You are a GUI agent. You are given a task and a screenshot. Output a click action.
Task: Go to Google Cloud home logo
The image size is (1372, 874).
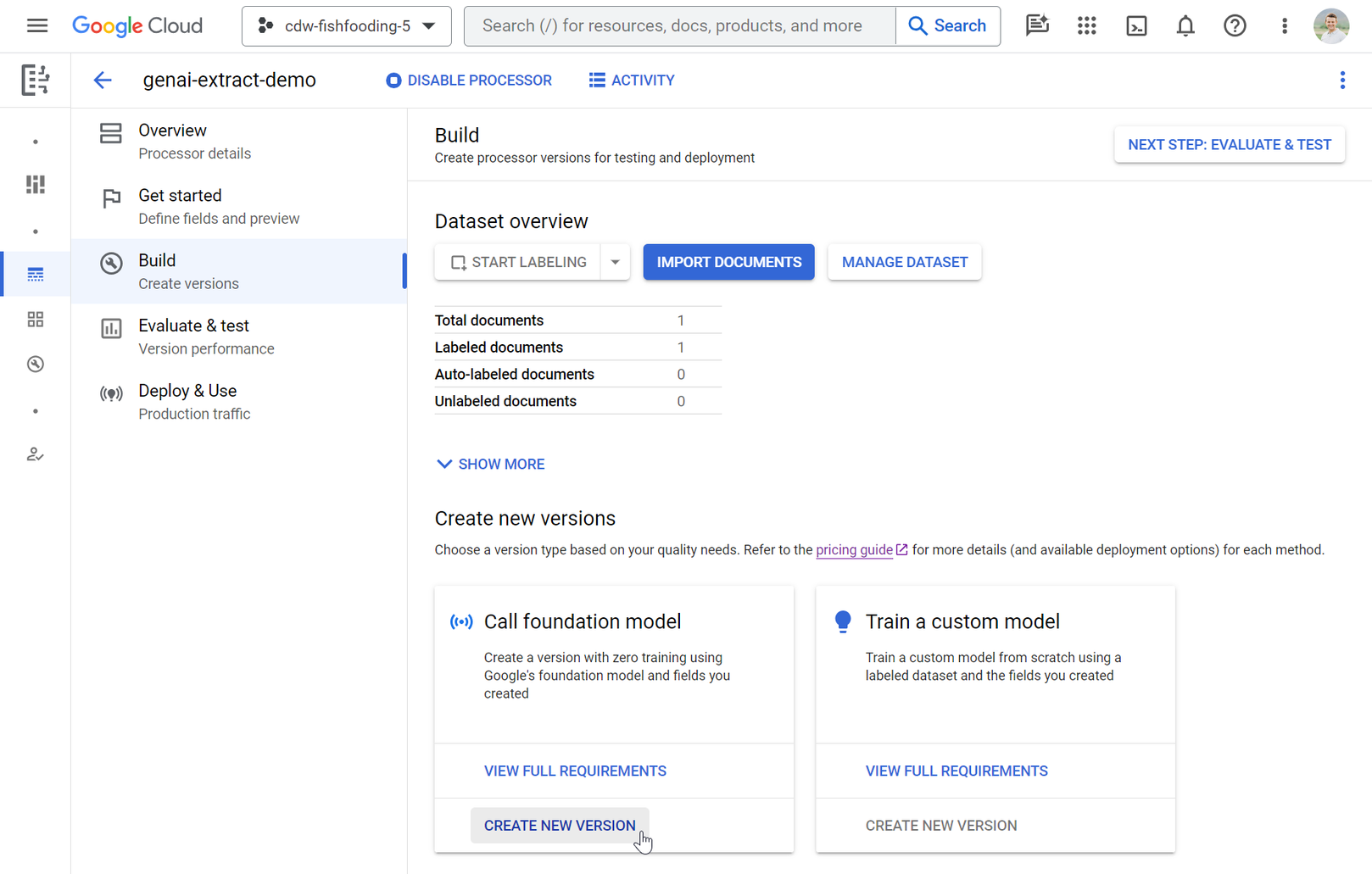pos(137,26)
